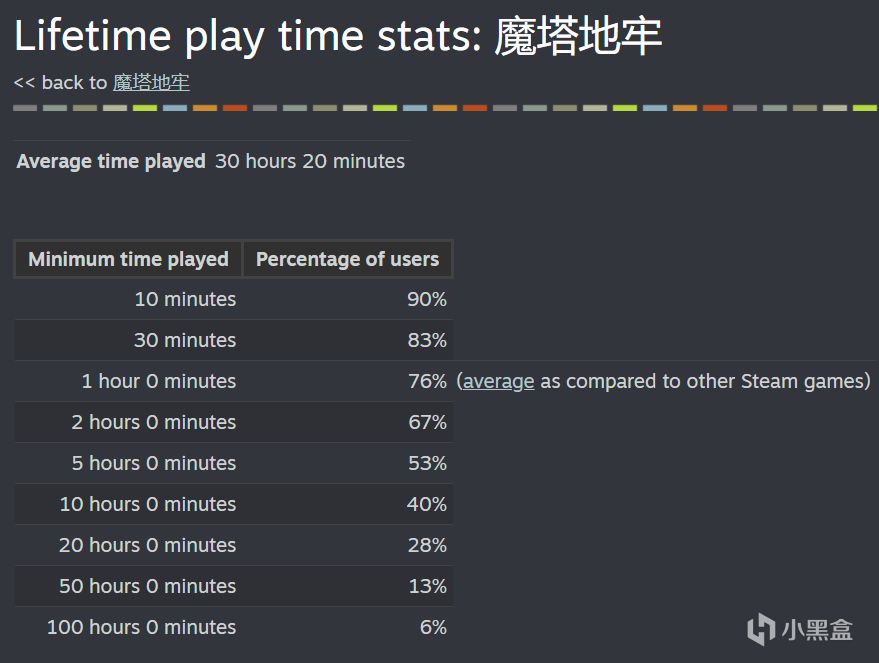The image size is (879, 663).
Task: Click the "30 minutes" row label
Action: point(185,340)
